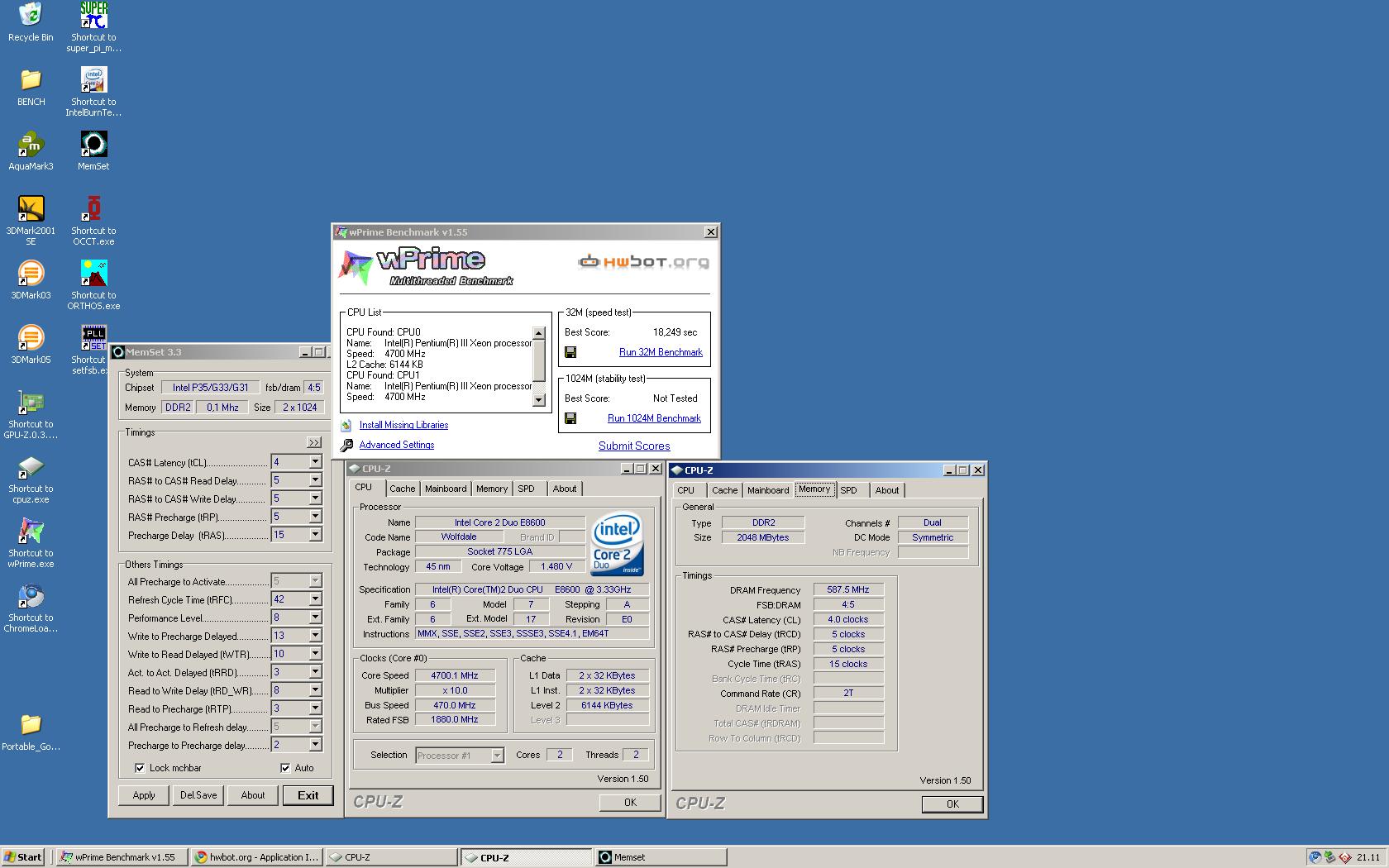Launch the wPrime.exe shortcut icon
This screenshot has width=1389, height=868.
31,531
